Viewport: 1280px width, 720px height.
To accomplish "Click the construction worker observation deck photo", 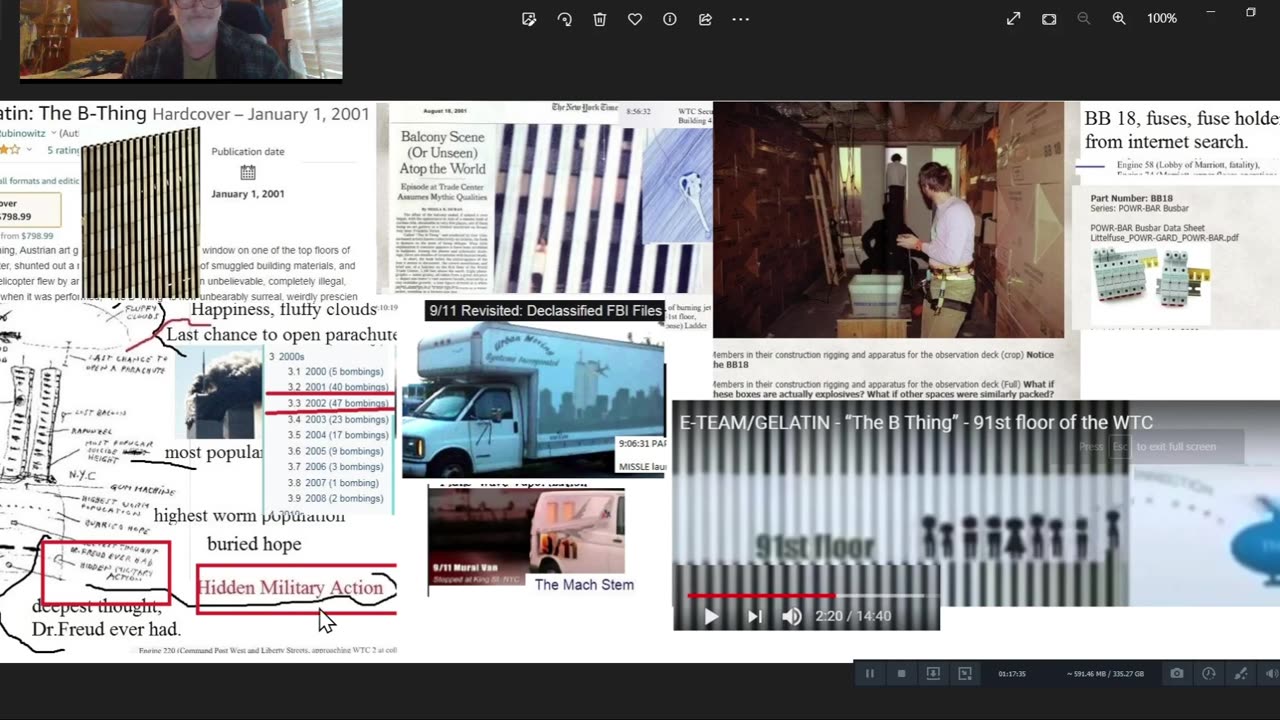I will click(x=889, y=220).
